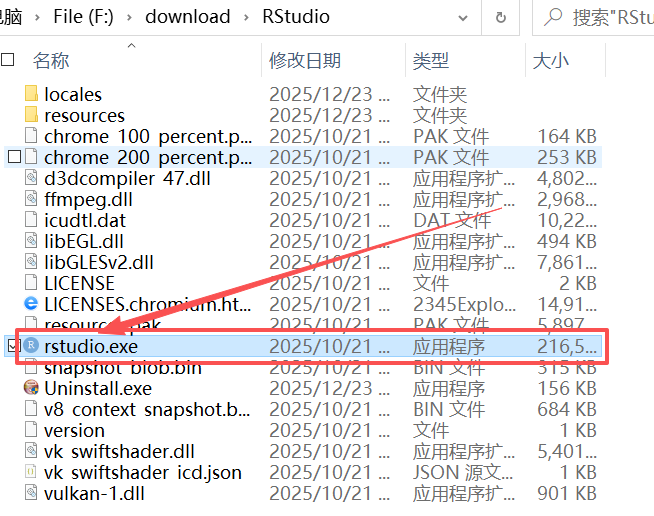
Task: Sort by the 类型 column header
Action: click(430, 60)
